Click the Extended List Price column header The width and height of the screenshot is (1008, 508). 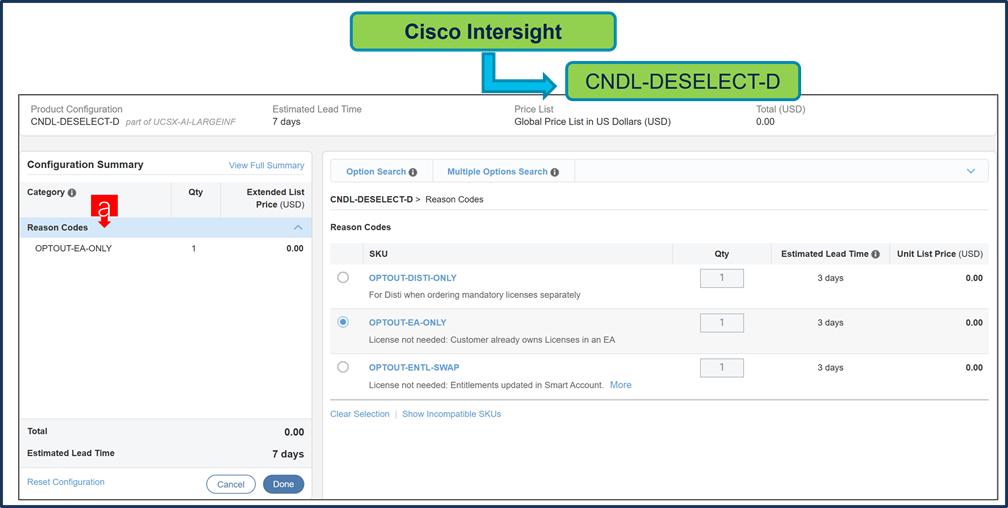pyautogui.click(x=275, y=198)
